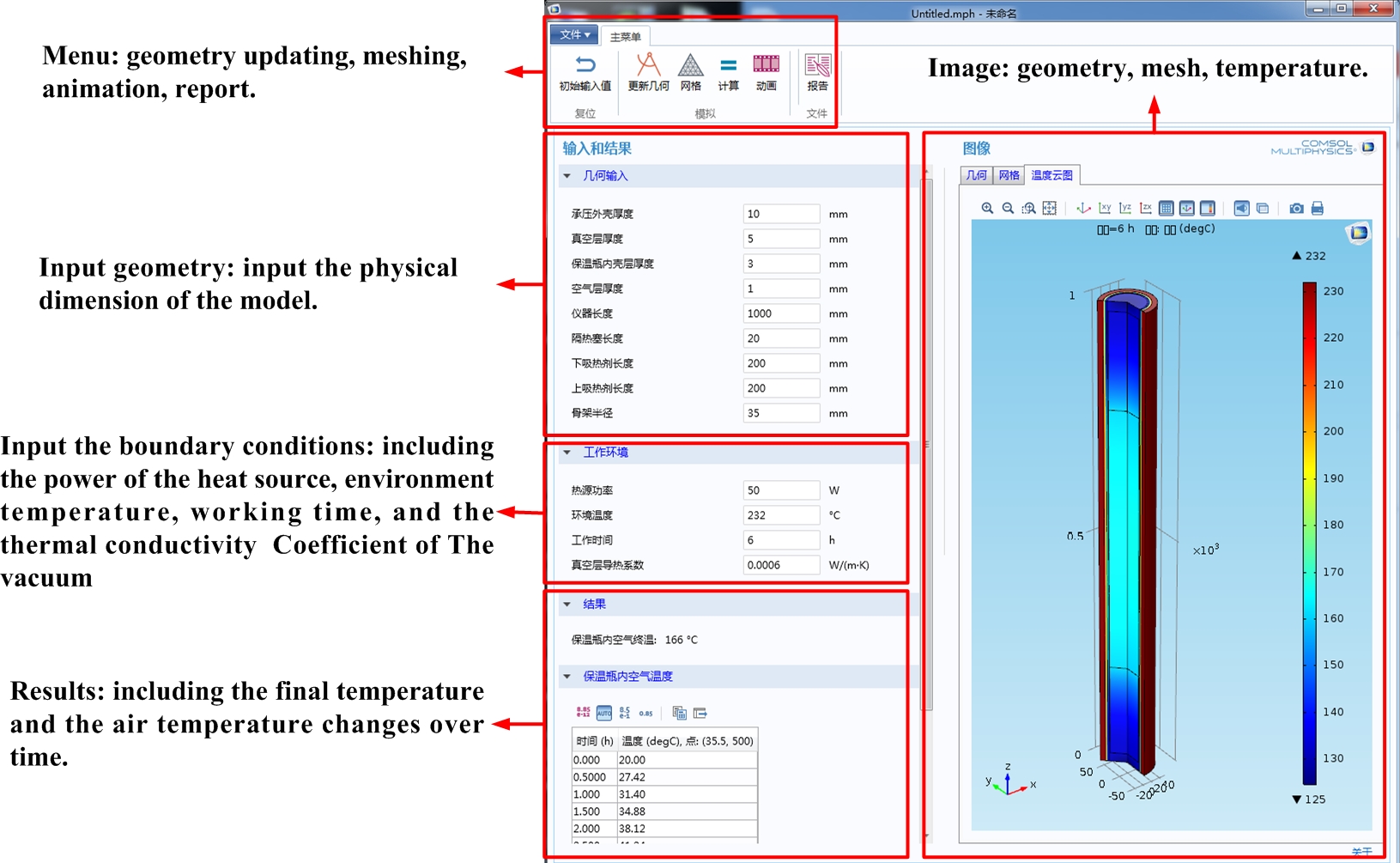
Task: Click the scientific notation table icon
Action: [x=625, y=713]
